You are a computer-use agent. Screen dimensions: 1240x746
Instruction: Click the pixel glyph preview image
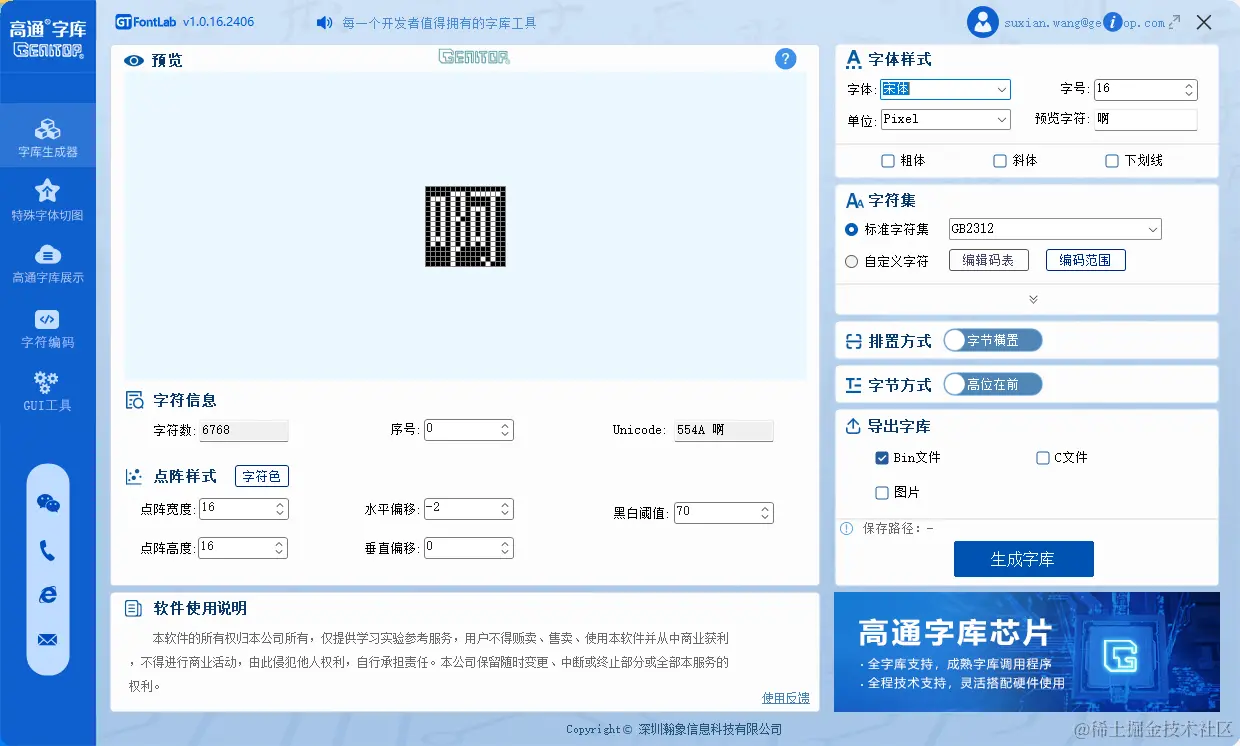[465, 226]
